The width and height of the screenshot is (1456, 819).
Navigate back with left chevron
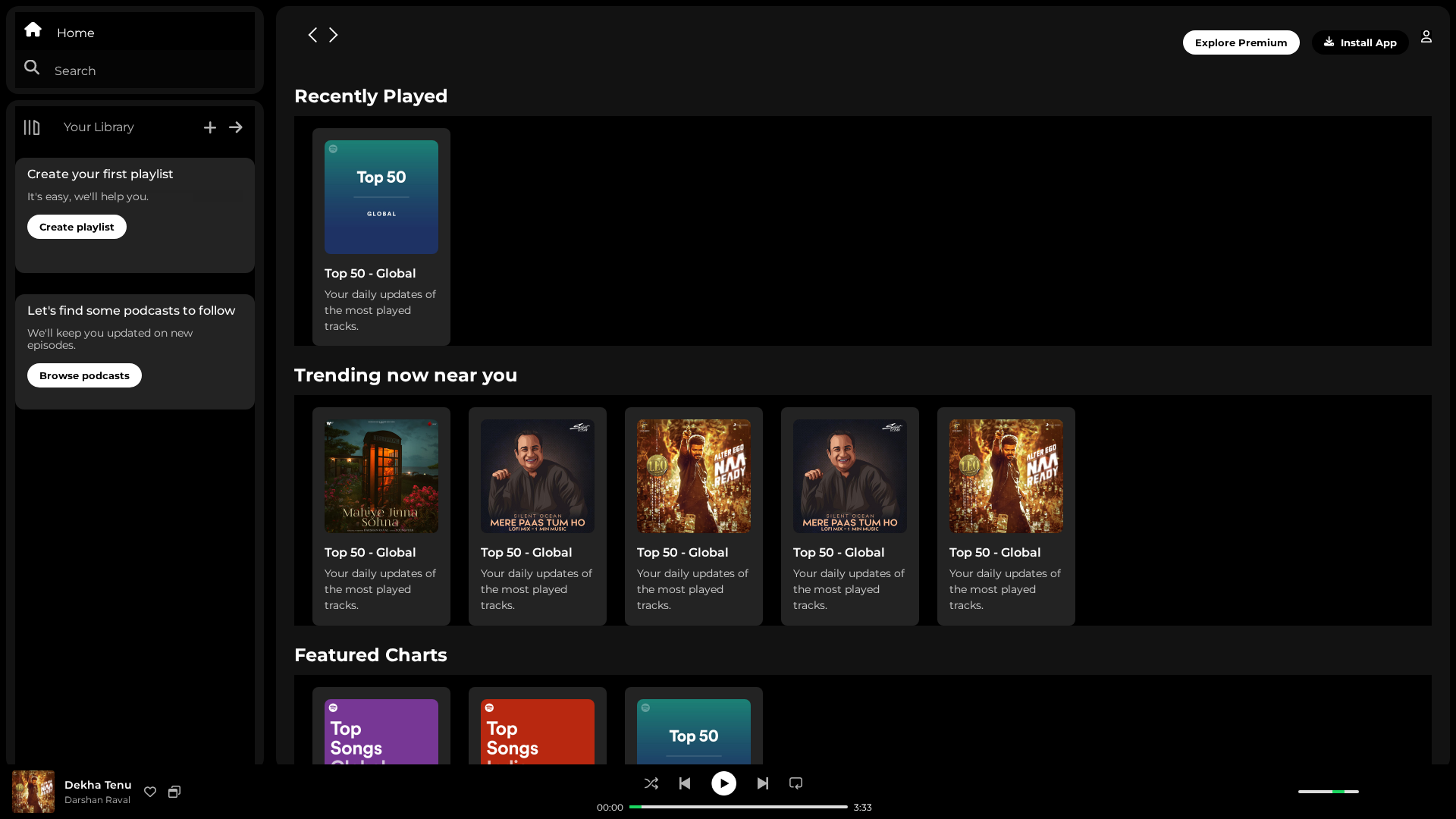[x=312, y=35]
